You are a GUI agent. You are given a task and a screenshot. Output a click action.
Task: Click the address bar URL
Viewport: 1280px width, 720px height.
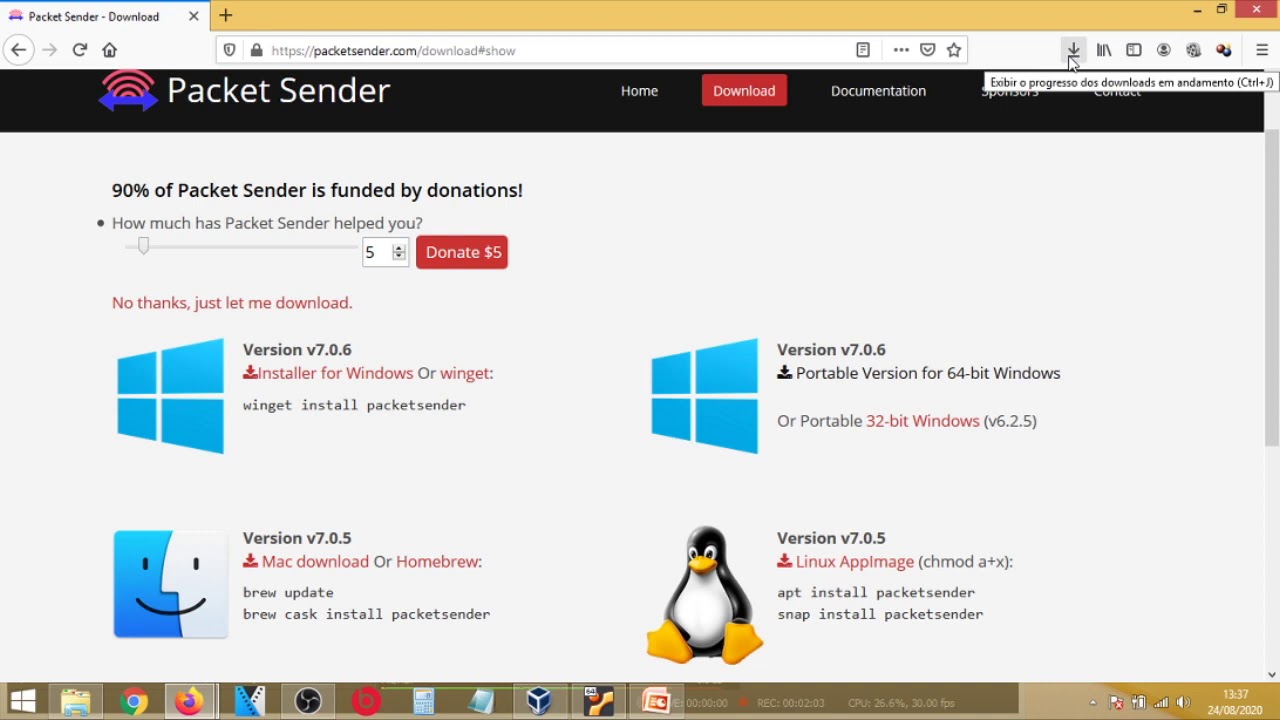coord(393,50)
